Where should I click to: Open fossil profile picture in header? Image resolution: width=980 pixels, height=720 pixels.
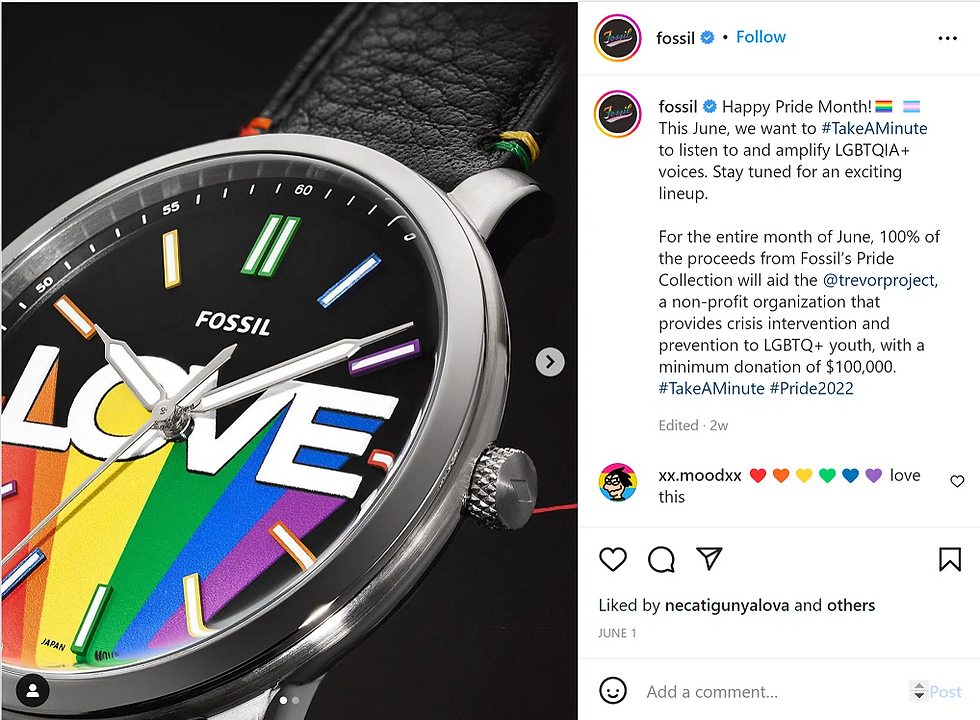pyautogui.click(x=618, y=38)
